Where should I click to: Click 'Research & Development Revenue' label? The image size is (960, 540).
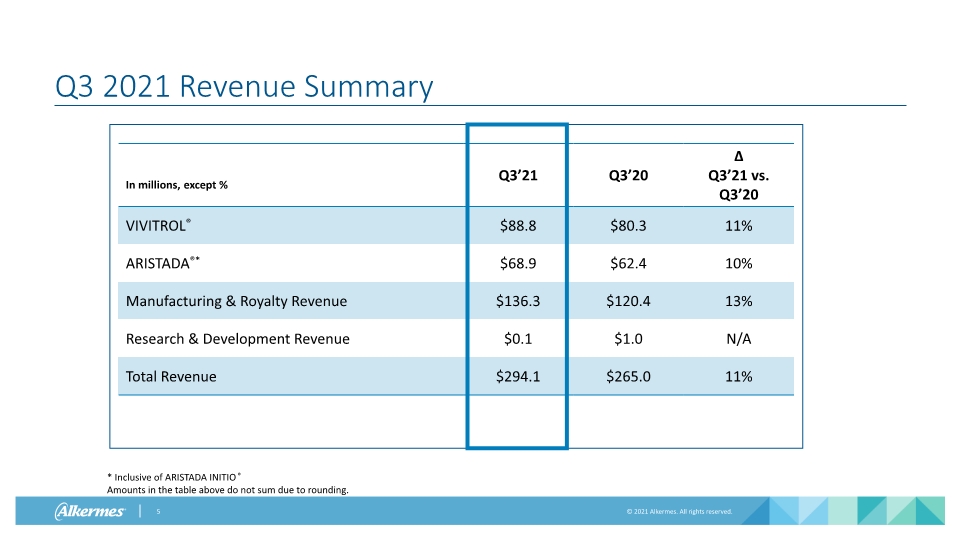pyautogui.click(x=238, y=339)
